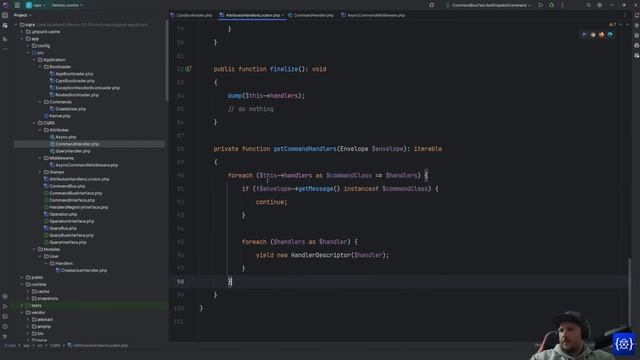Expand the Stamps folder
640x360 pixels.
point(40,172)
